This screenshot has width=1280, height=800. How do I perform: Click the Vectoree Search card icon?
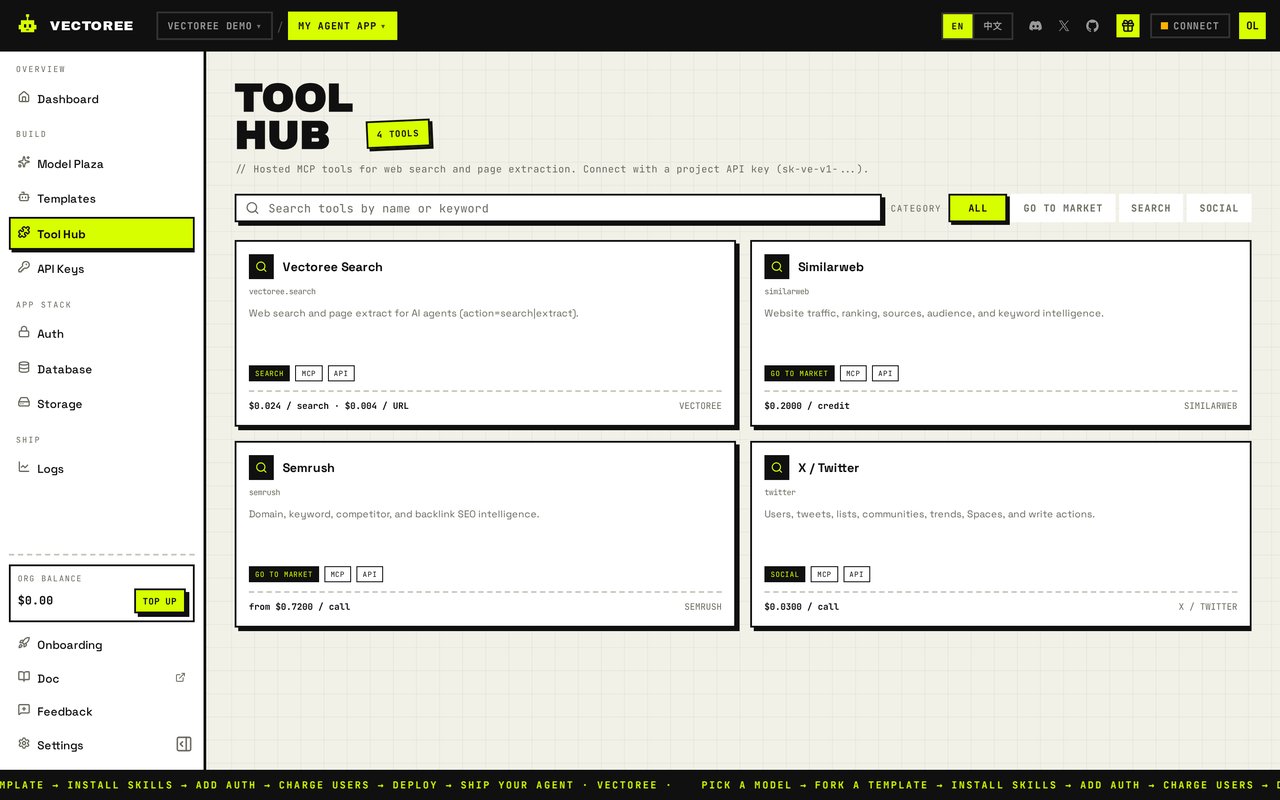click(261, 267)
